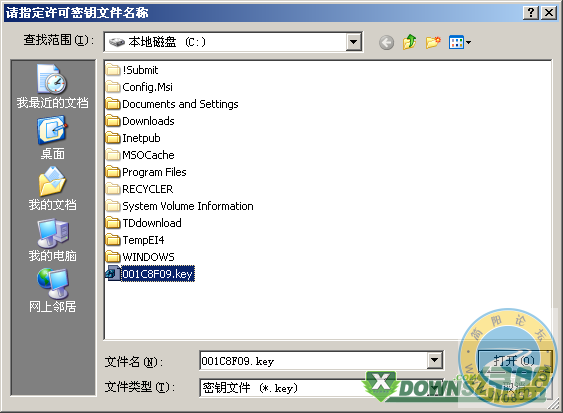The image size is (563, 413).
Task: Click the file name text field
Action: point(313,361)
